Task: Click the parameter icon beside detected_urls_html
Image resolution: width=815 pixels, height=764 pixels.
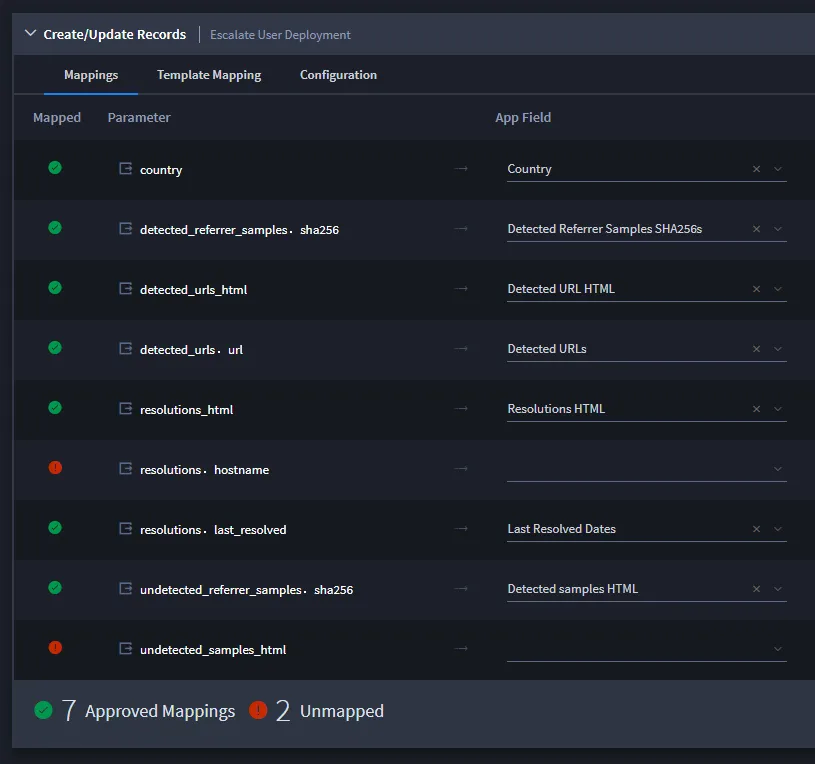Action: [x=126, y=288]
